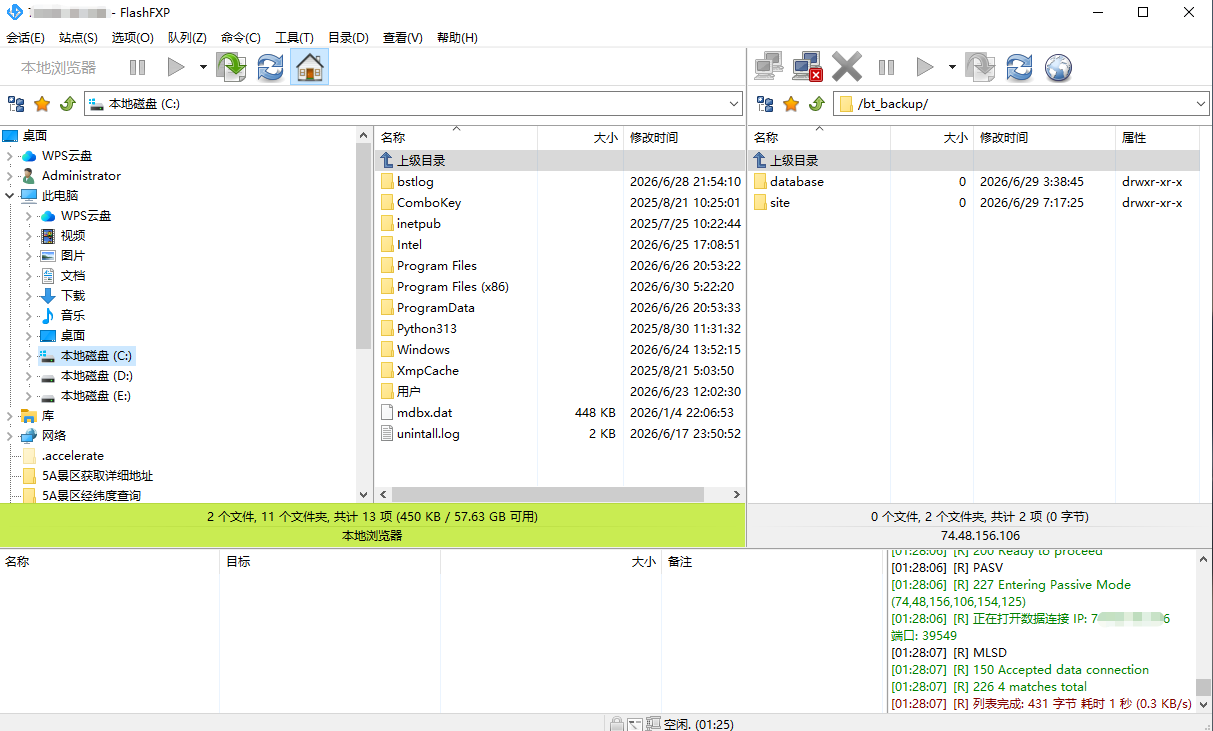Go up one level in local pane

[x=68, y=103]
